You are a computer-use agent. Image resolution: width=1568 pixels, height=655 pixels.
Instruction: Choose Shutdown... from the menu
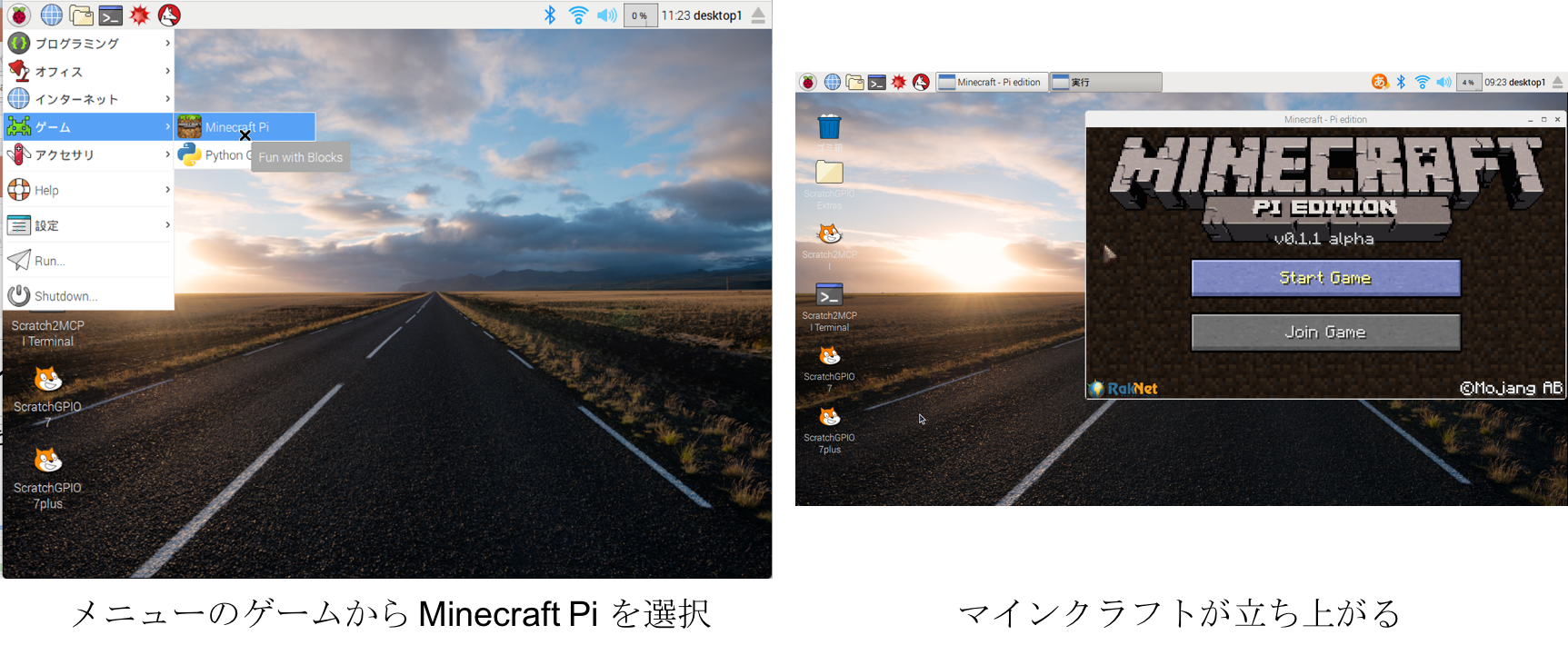click(89, 295)
